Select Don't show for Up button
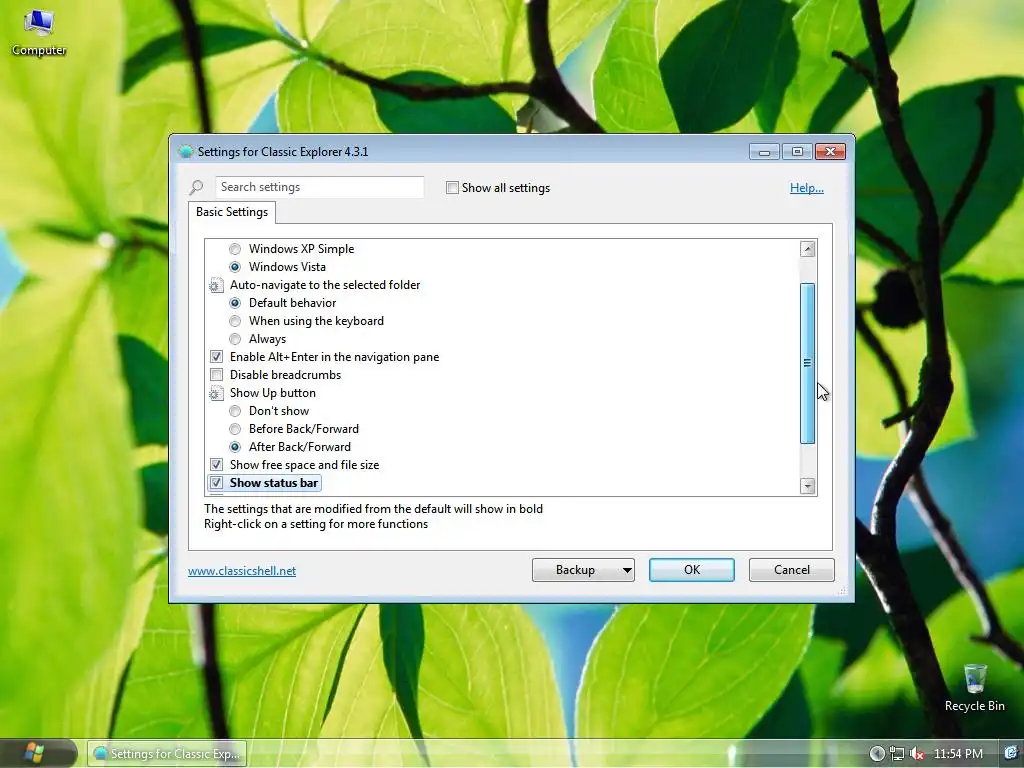This screenshot has height=768, width=1024. pyautogui.click(x=235, y=411)
